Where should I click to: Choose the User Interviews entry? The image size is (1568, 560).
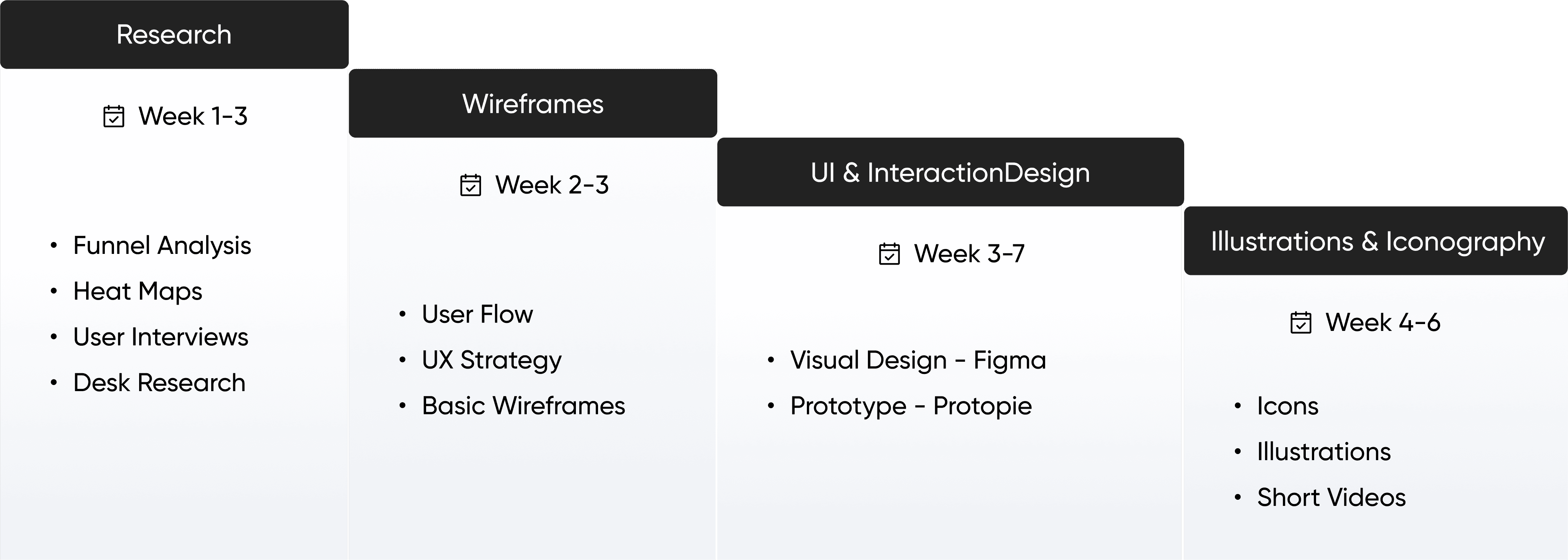pos(161,337)
